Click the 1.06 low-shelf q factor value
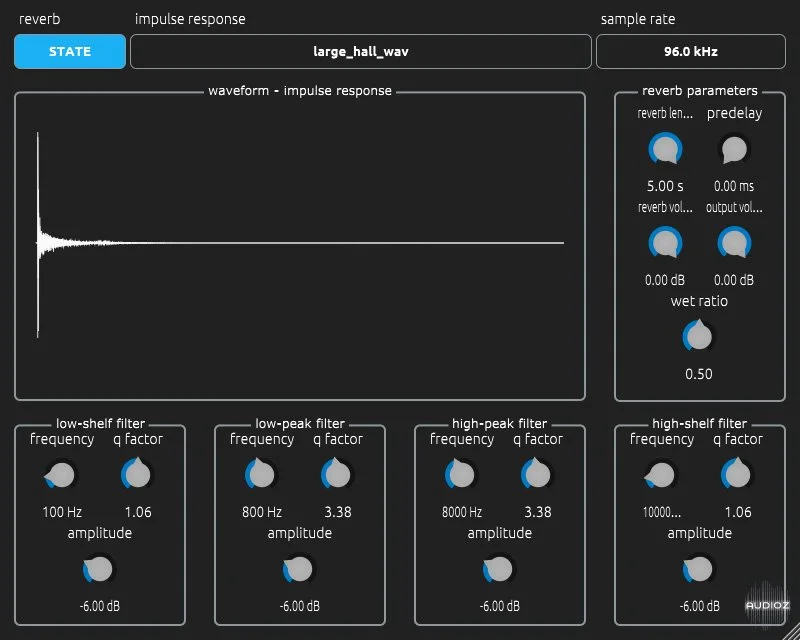The height and width of the screenshot is (640, 800). [138, 512]
